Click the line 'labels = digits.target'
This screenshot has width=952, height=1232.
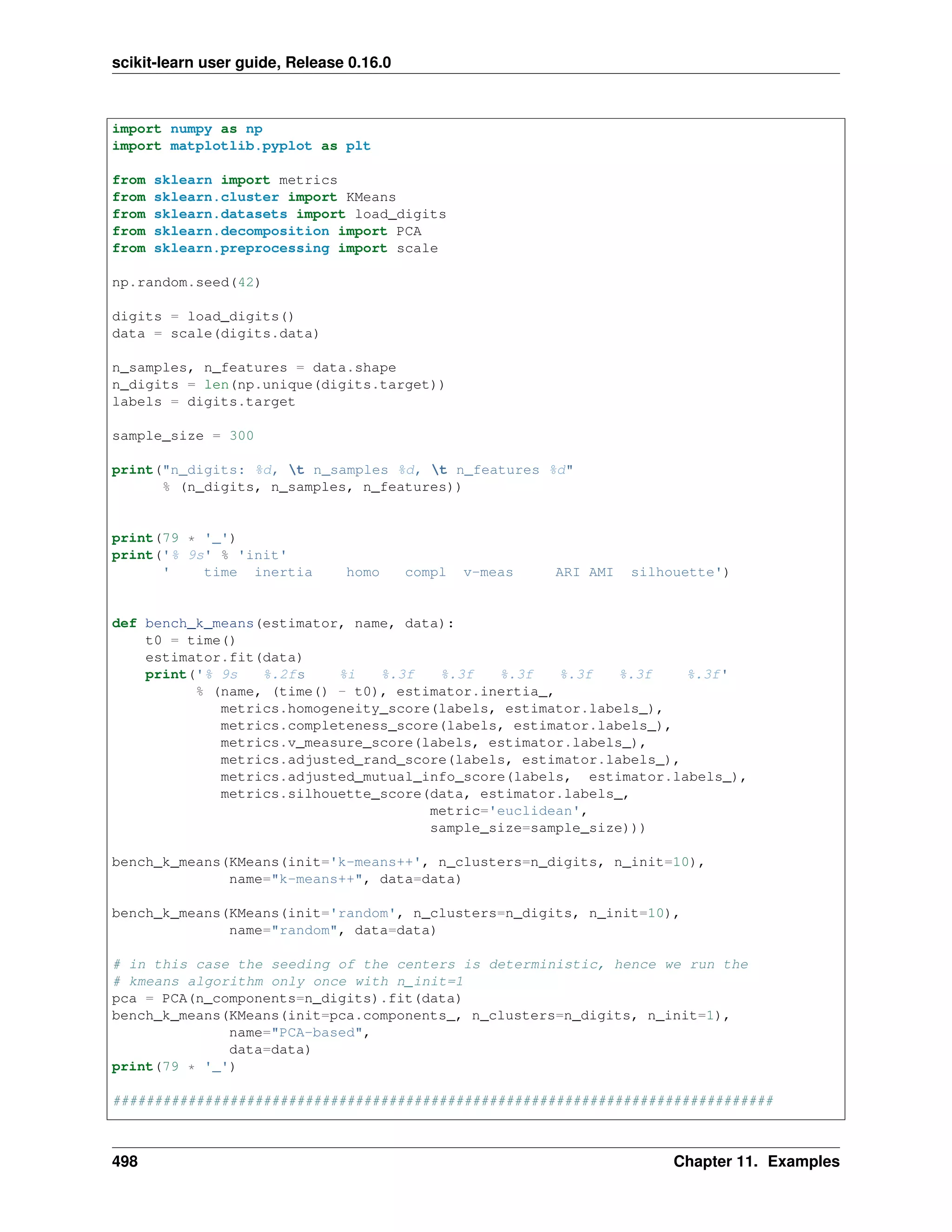coord(204,402)
